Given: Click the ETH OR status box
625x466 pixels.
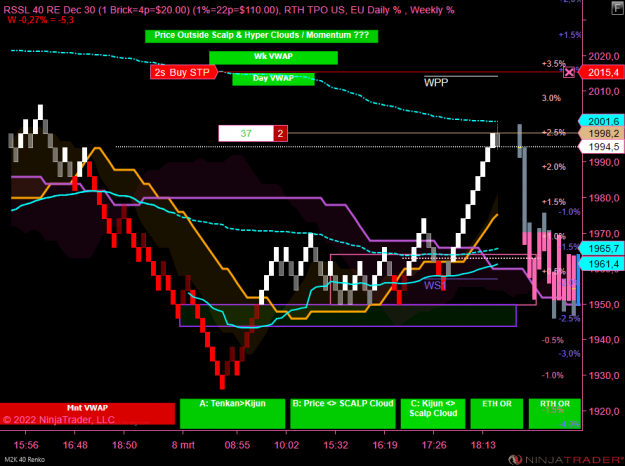Looking at the screenshot, I should pos(497,413).
